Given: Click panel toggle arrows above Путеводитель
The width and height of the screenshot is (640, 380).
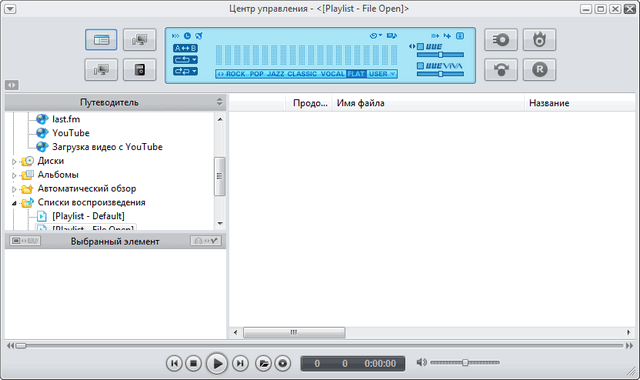Looking at the screenshot, I should point(11,85).
